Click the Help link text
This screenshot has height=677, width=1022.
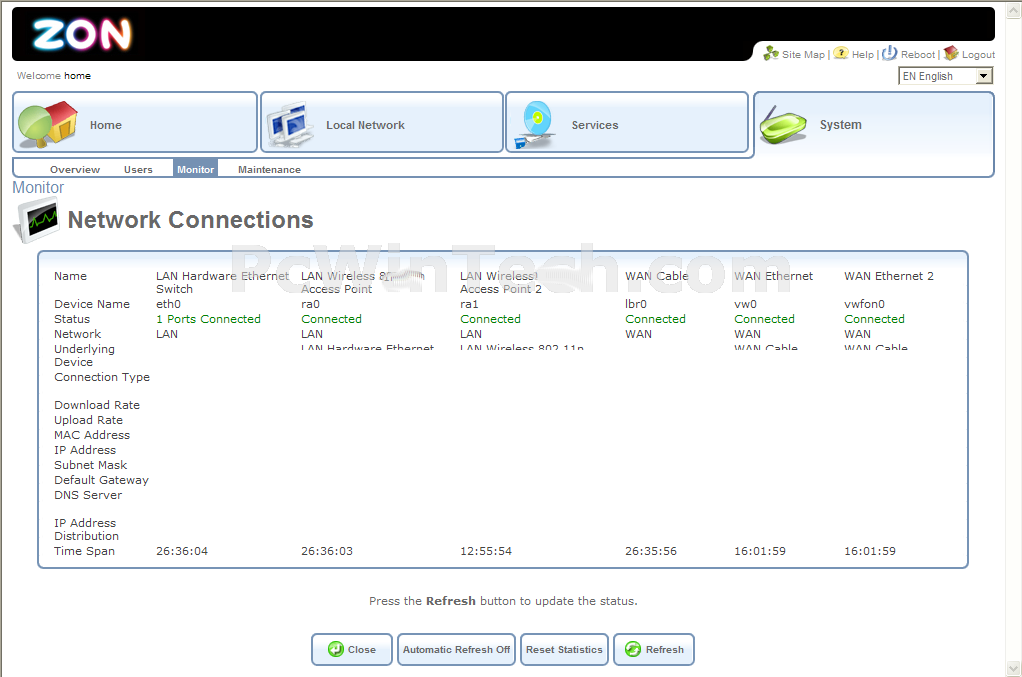(862, 55)
